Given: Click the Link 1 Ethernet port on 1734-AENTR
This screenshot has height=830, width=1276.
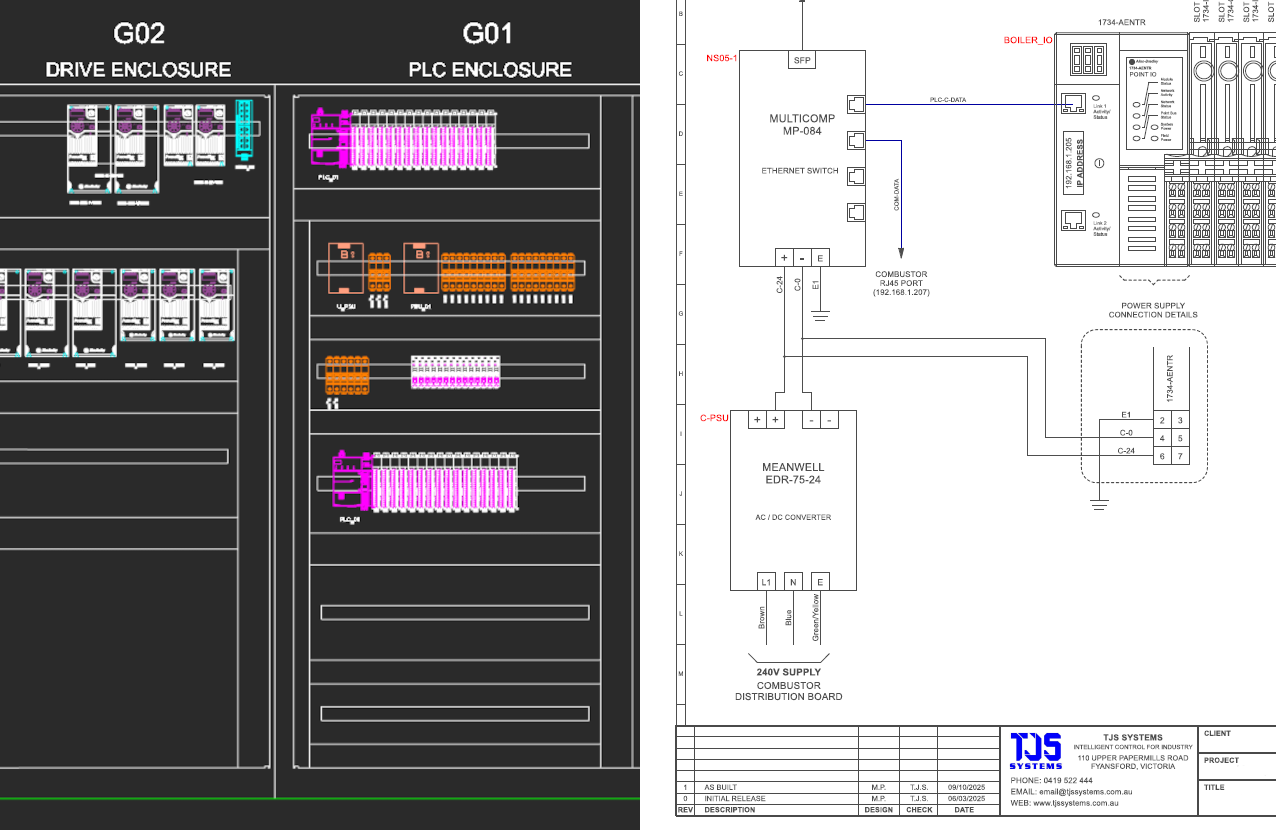Looking at the screenshot, I should (x=1073, y=104).
